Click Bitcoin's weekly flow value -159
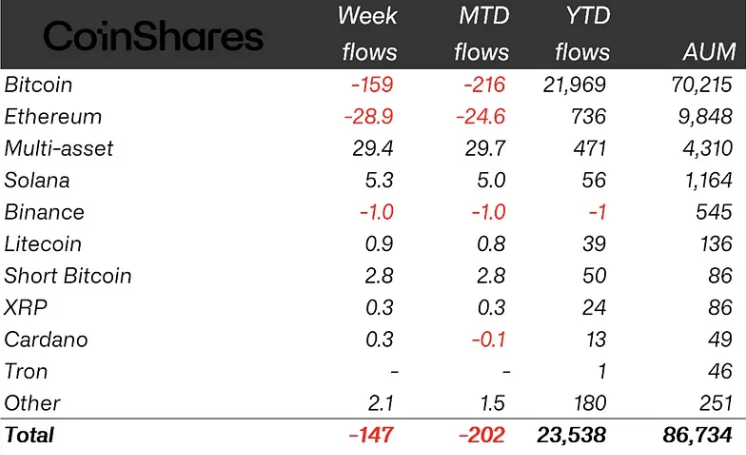The height and width of the screenshot is (455, 746). point(374,84)
